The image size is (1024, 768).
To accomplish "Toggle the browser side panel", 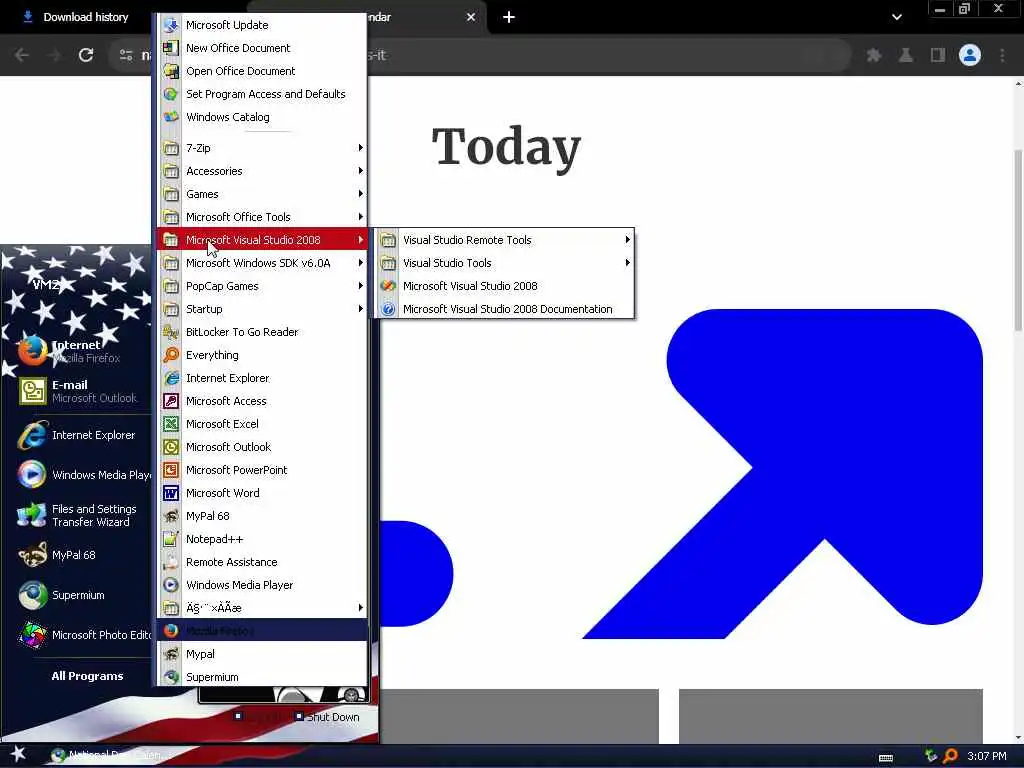I will coord(938,55).
